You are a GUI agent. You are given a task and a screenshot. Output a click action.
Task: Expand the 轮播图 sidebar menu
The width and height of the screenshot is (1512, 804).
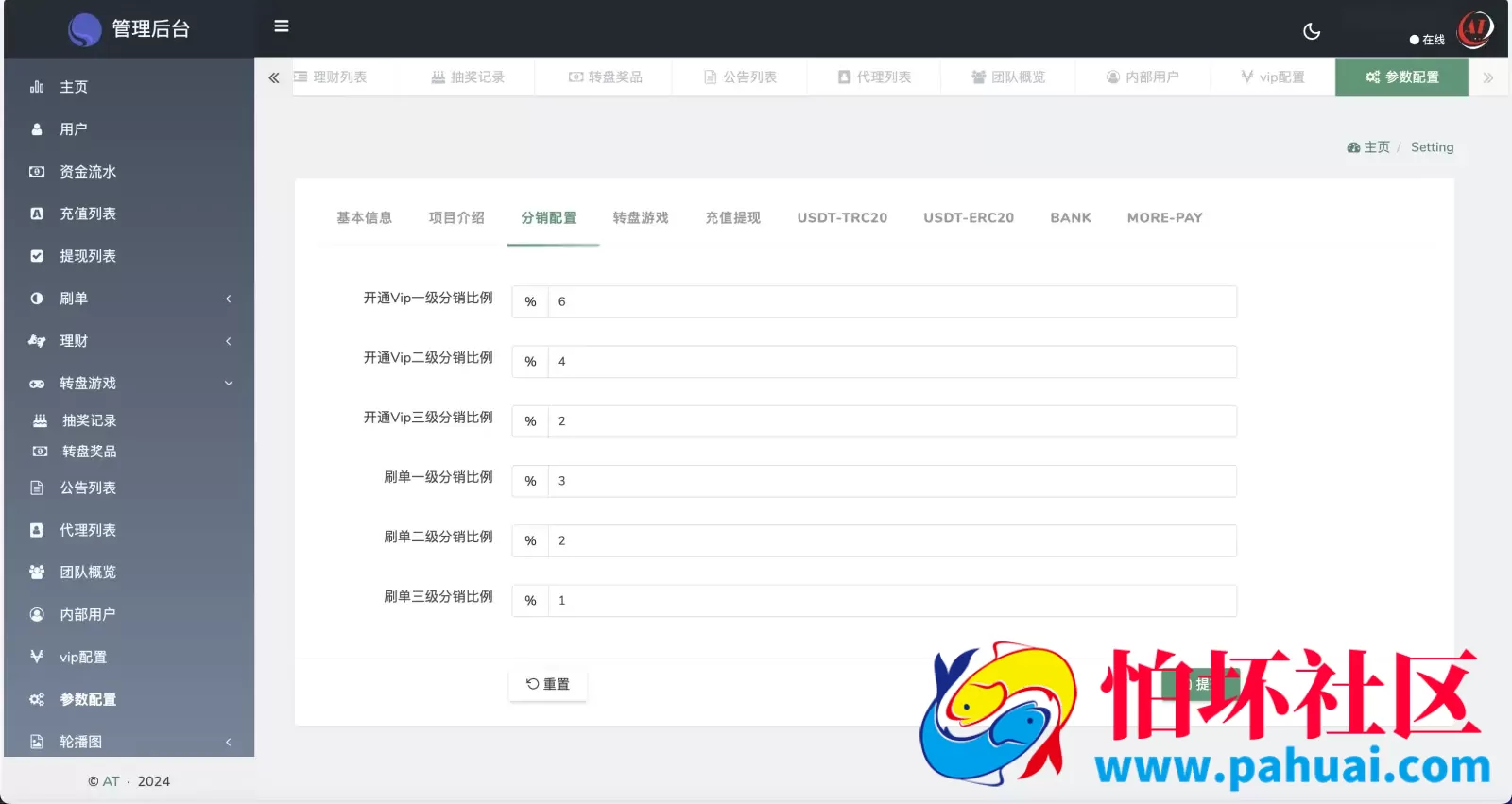coord(129,742)
